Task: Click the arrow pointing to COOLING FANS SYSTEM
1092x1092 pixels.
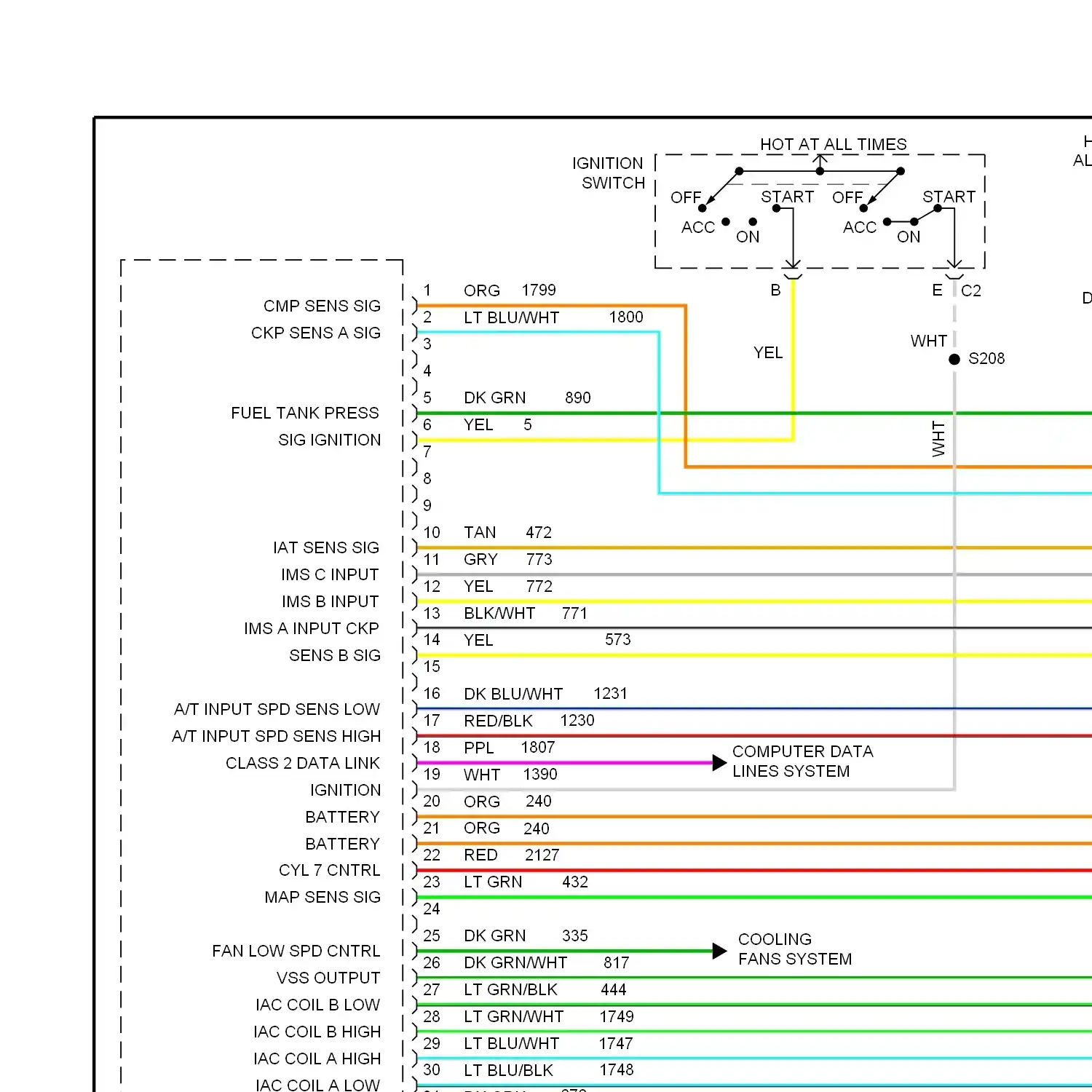Action: pyautogui.click(x=719, y=951)
